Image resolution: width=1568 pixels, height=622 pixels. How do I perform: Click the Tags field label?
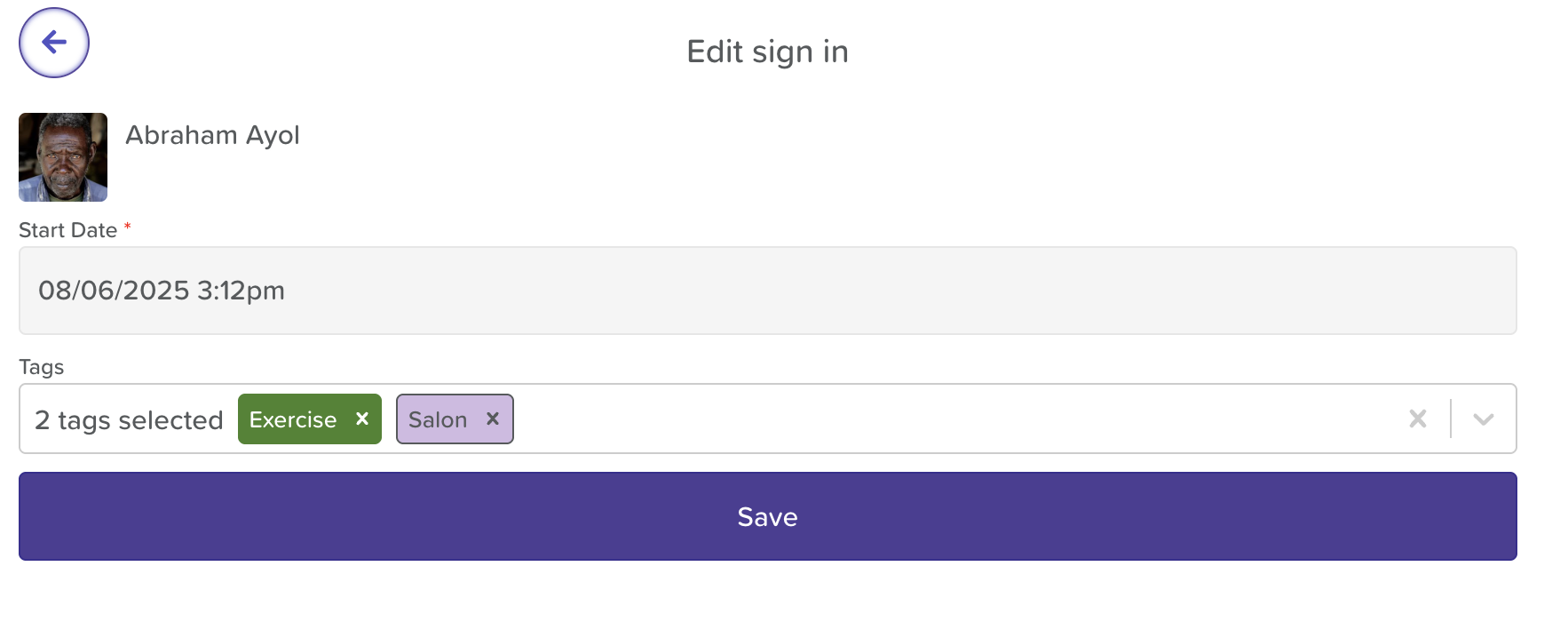pos(42,367)
